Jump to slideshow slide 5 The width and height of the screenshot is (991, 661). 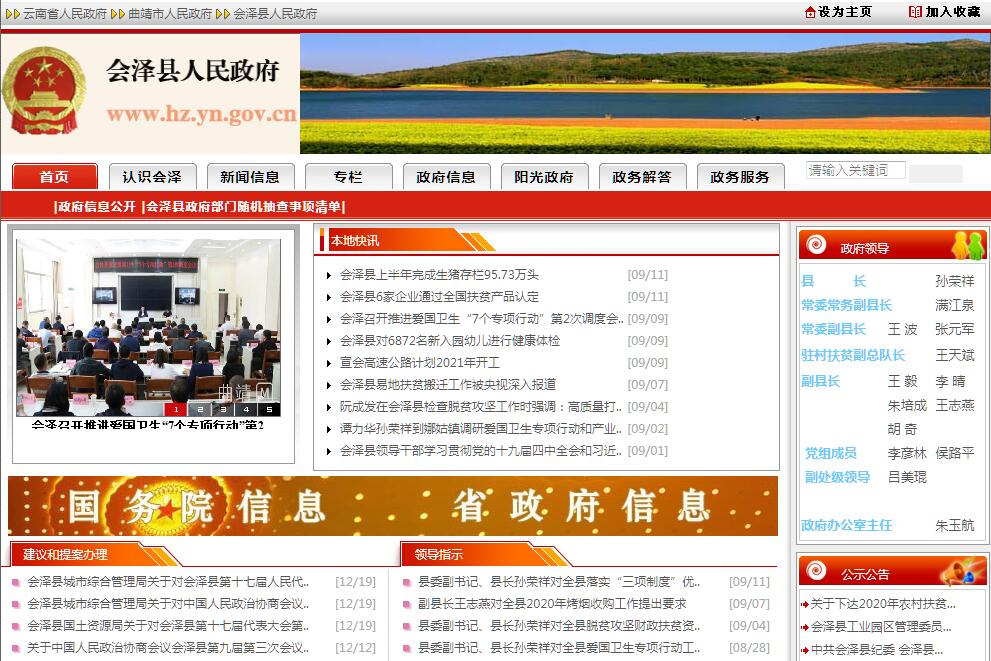pyautogui.click(x=268, y=409)
